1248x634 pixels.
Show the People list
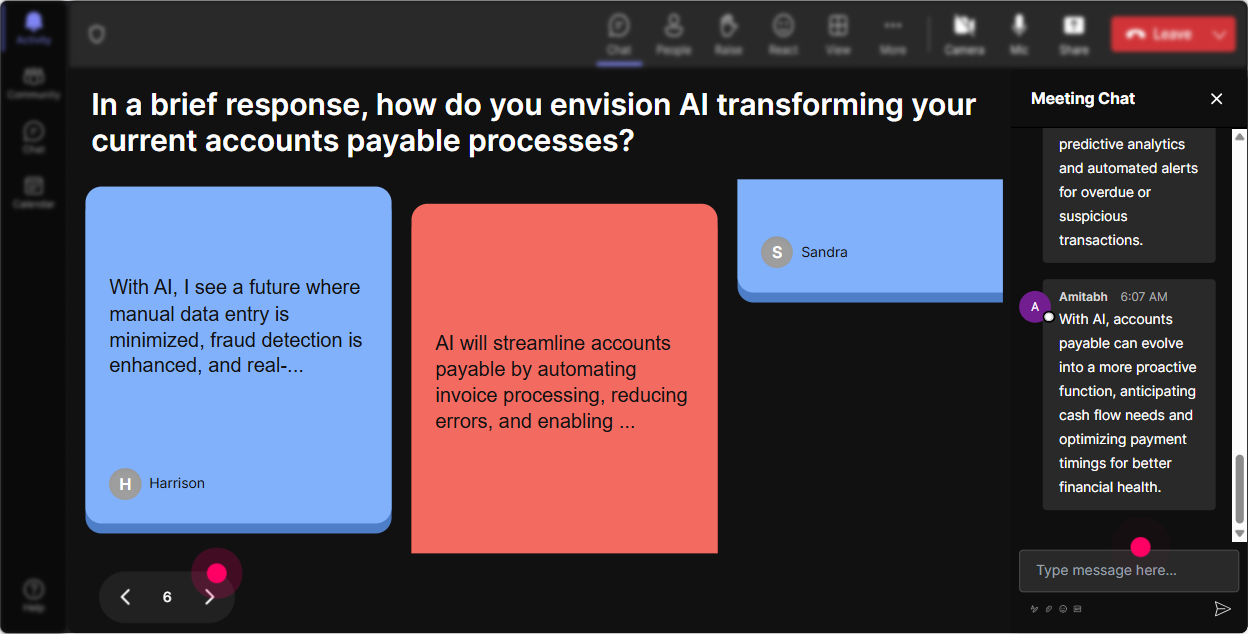coord(673,34)
